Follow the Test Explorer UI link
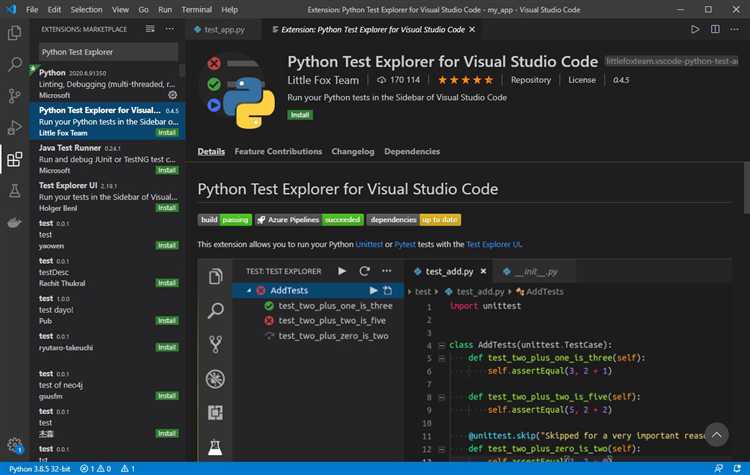The image size is (750, 475). pos(493,244)
